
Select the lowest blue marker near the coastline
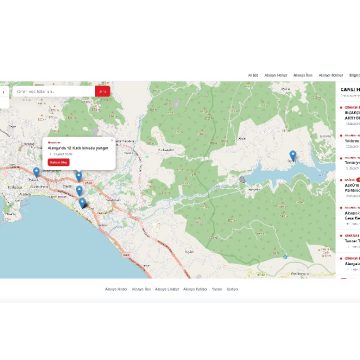pos(82,203)
